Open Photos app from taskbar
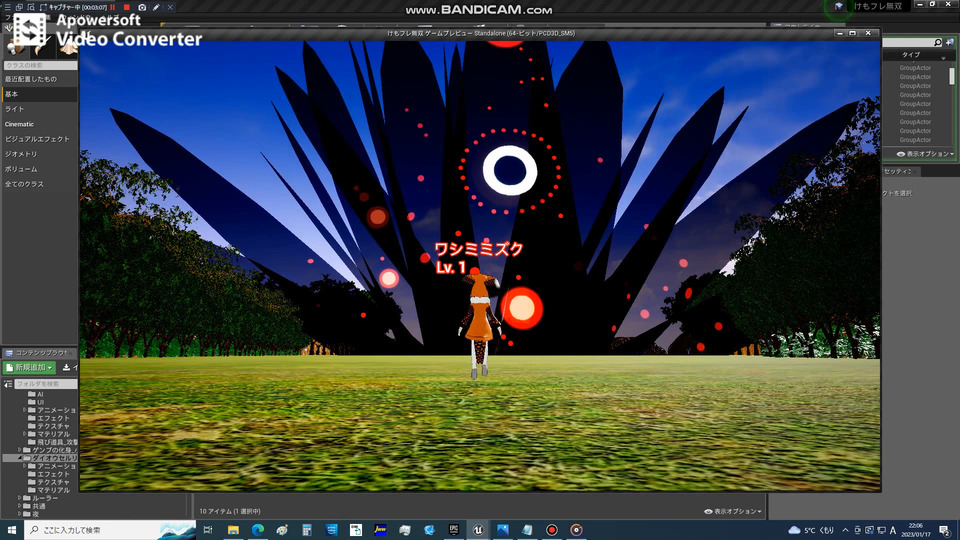 click(503, 530)
